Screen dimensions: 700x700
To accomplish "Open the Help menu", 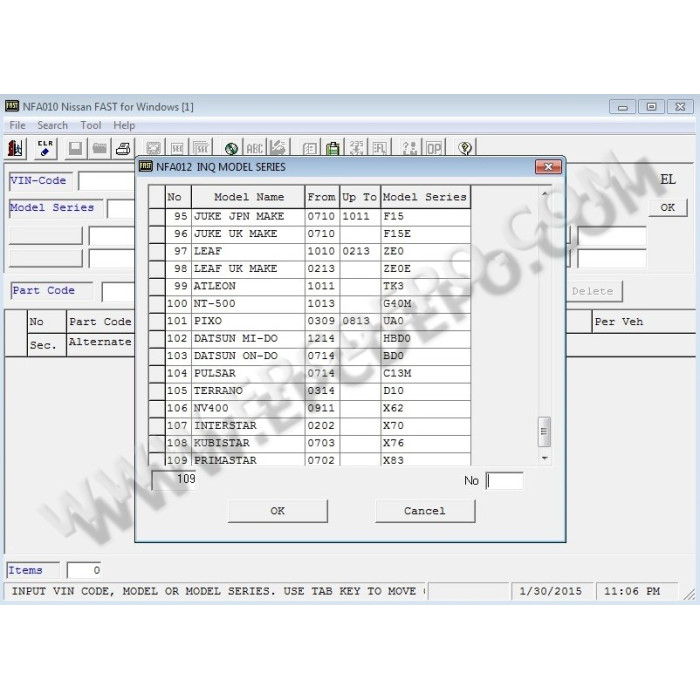I will (x=124, y=125).
